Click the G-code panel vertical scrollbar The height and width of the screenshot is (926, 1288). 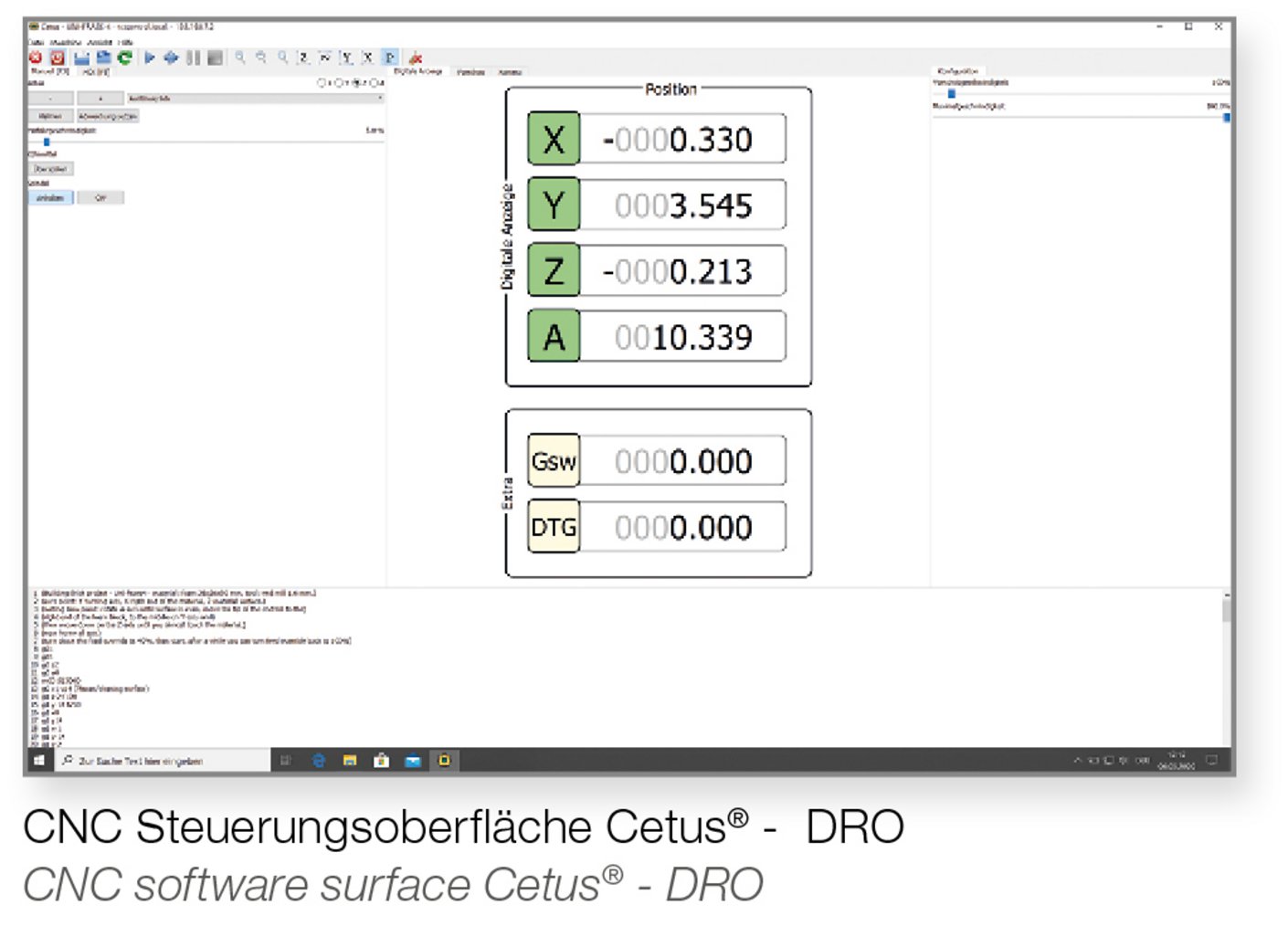point(1226,668)
